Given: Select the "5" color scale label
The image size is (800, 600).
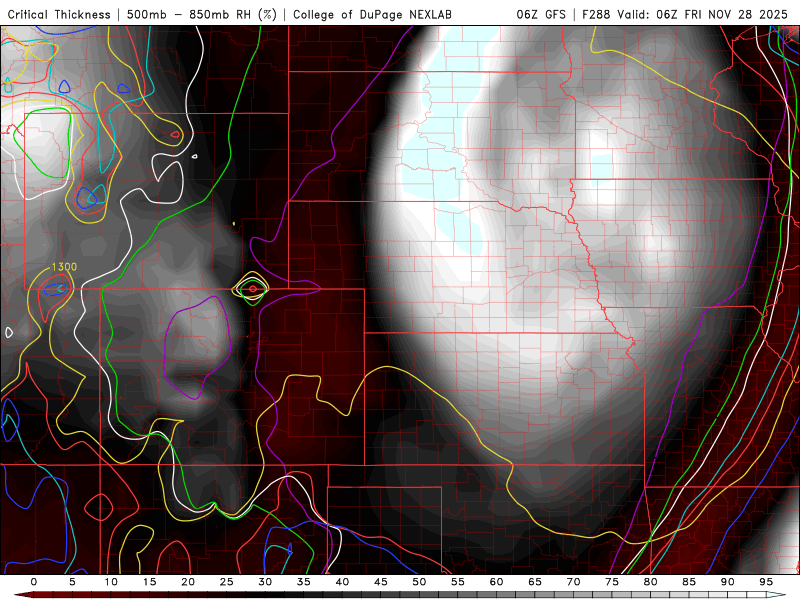Looking at the screenshot, I should [x=72, y=582].
